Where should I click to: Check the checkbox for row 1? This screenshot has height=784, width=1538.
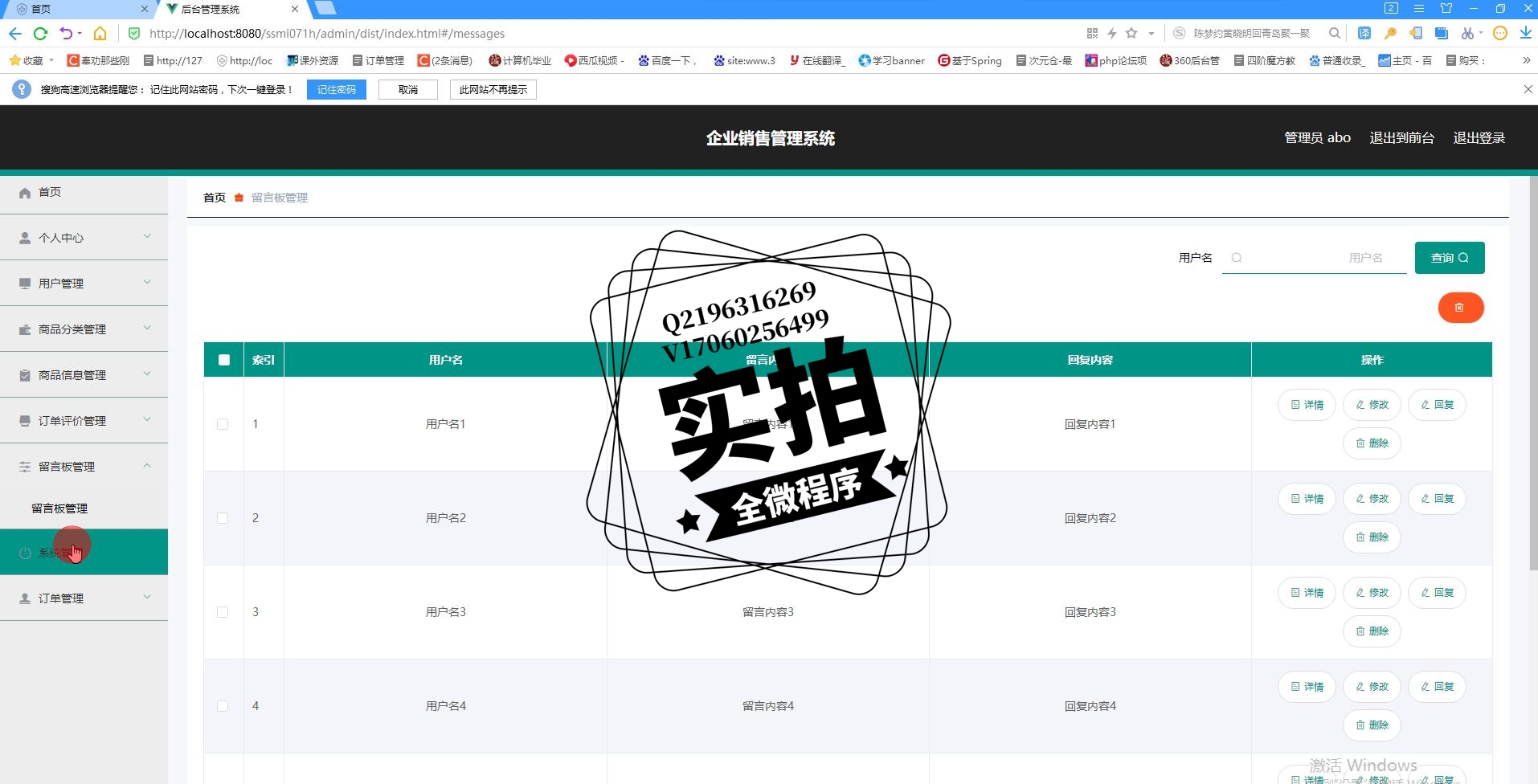click(x=223, y=424)
